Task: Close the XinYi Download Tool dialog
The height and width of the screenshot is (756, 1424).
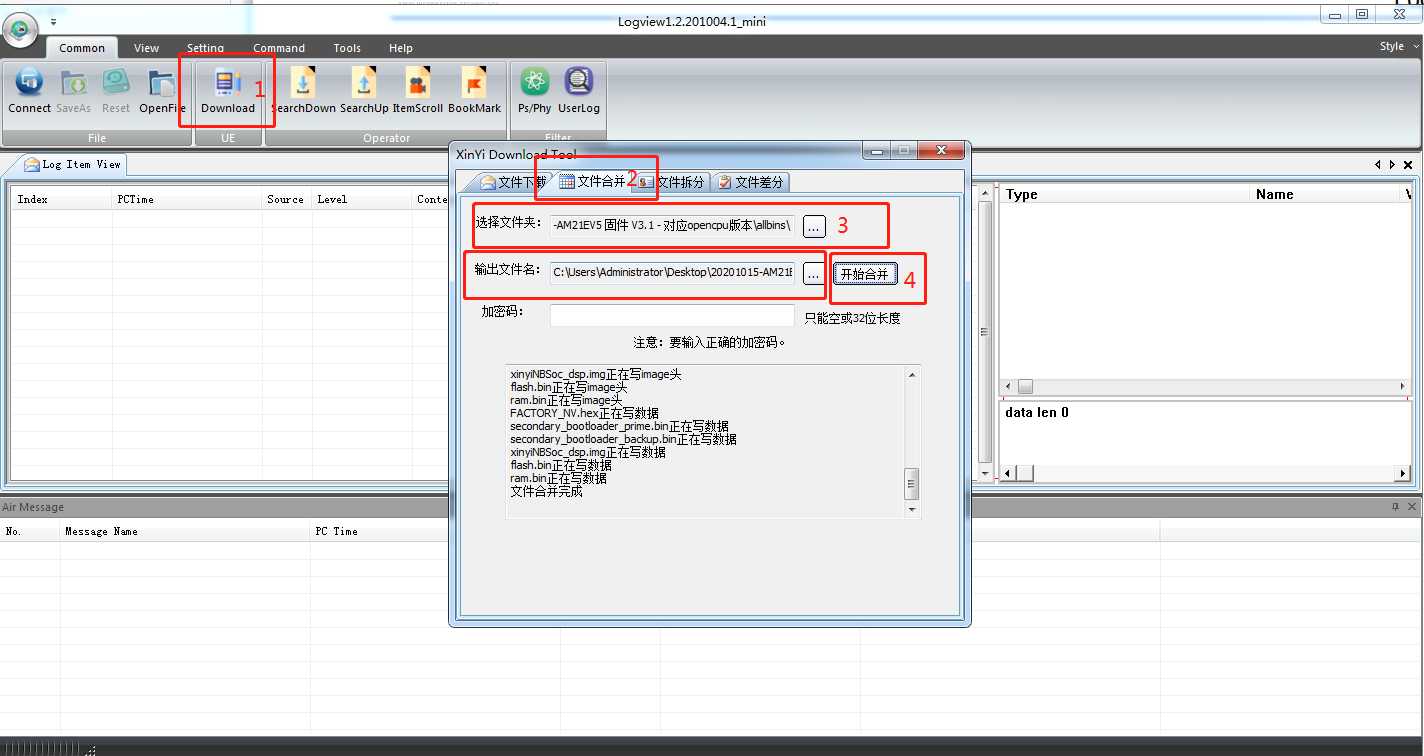Action: (x=941, y=151)
